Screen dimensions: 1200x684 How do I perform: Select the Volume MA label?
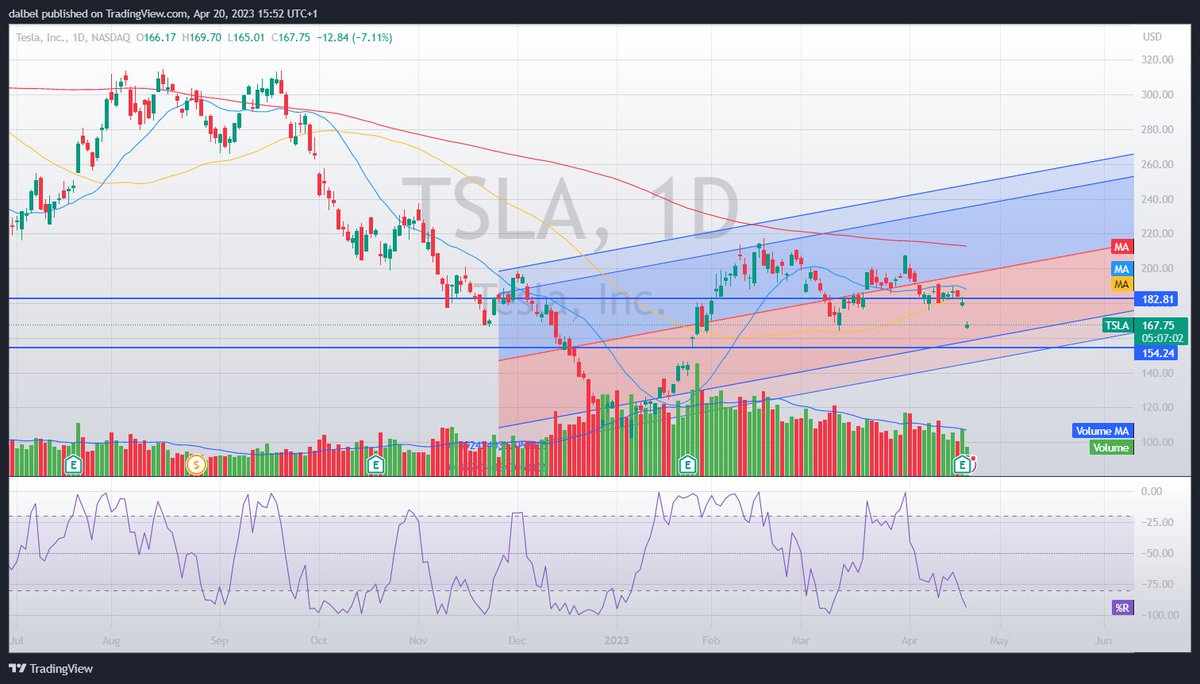pos(1102,431)
